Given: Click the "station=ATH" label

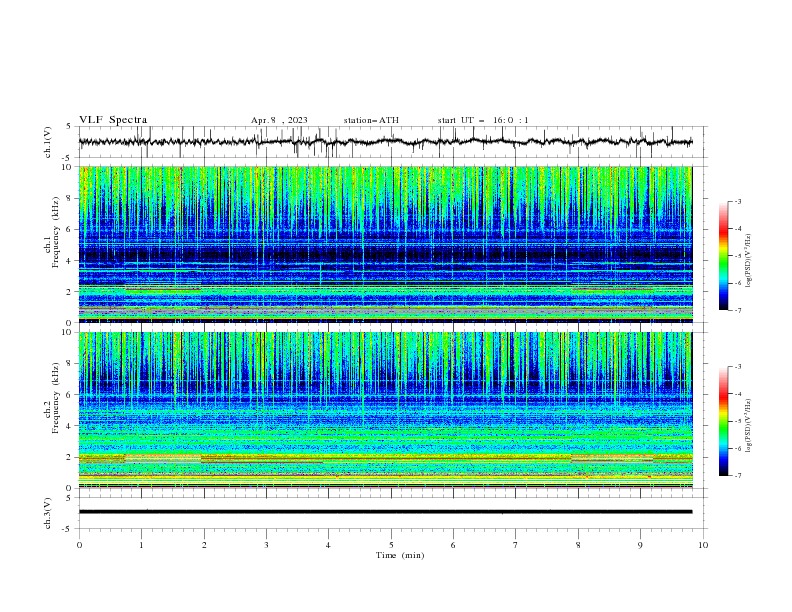Looking at the screenshot, I should pos(371,120).
